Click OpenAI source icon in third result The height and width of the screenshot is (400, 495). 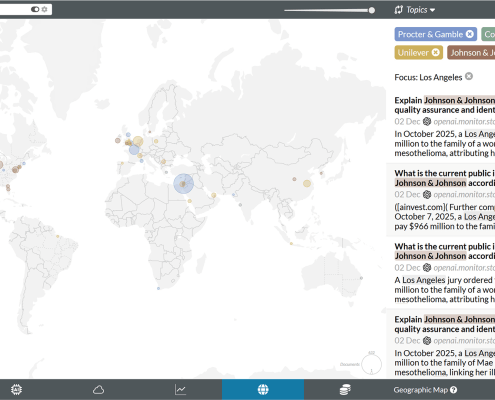(x=427, y=267)
